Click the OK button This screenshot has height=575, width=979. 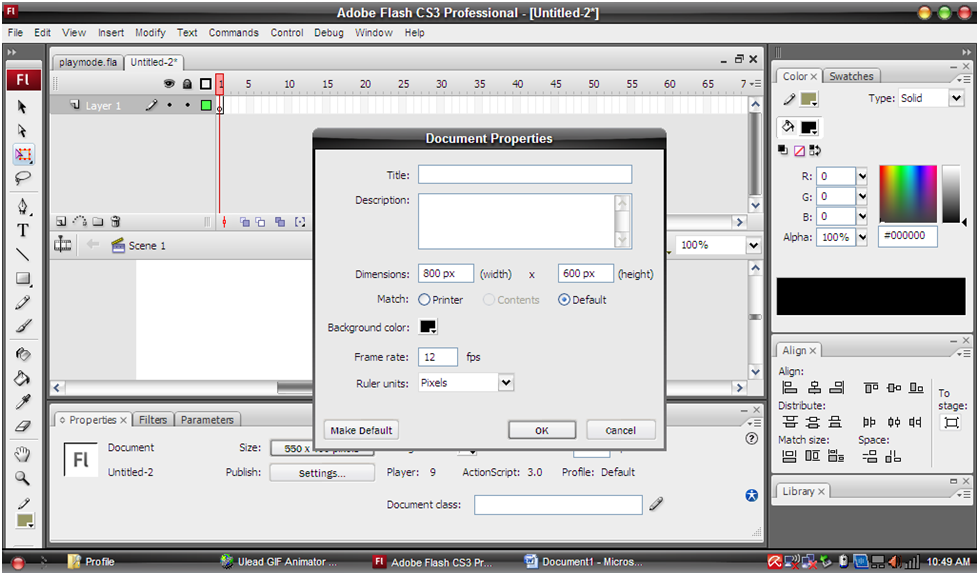(x=542, y=430)
